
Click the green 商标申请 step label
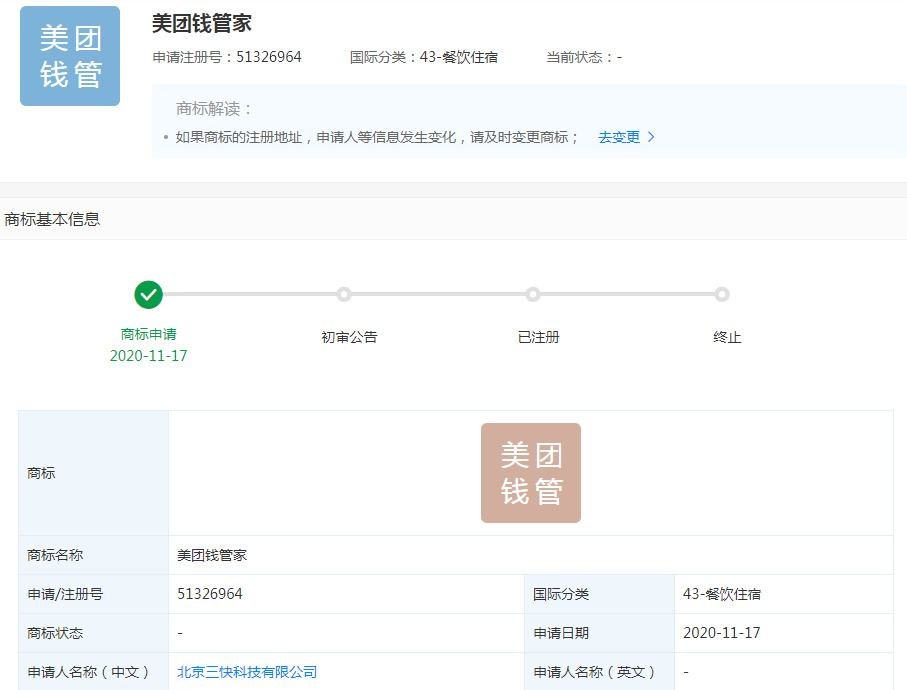(x=149, y=334)
